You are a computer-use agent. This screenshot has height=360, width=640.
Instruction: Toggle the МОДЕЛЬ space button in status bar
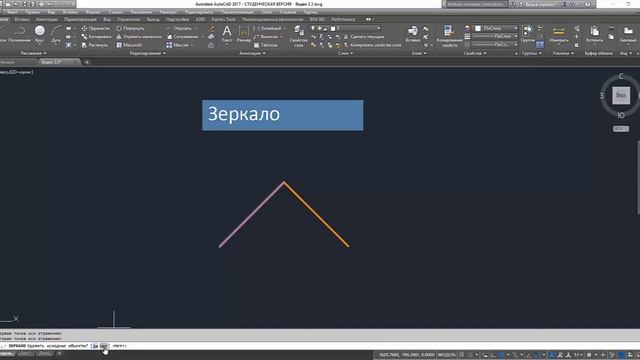(447, 355)
